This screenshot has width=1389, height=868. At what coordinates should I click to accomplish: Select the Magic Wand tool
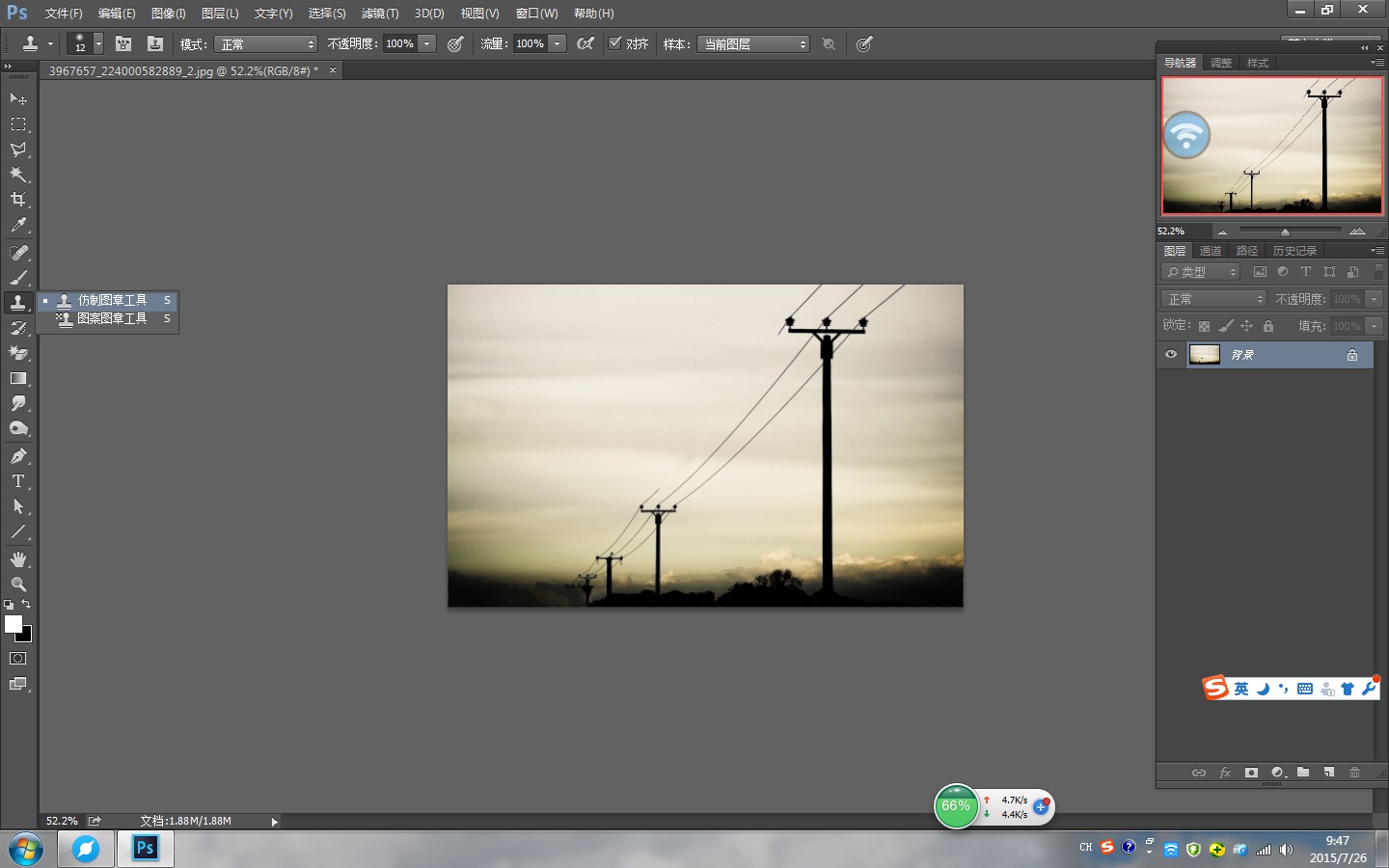18,175
